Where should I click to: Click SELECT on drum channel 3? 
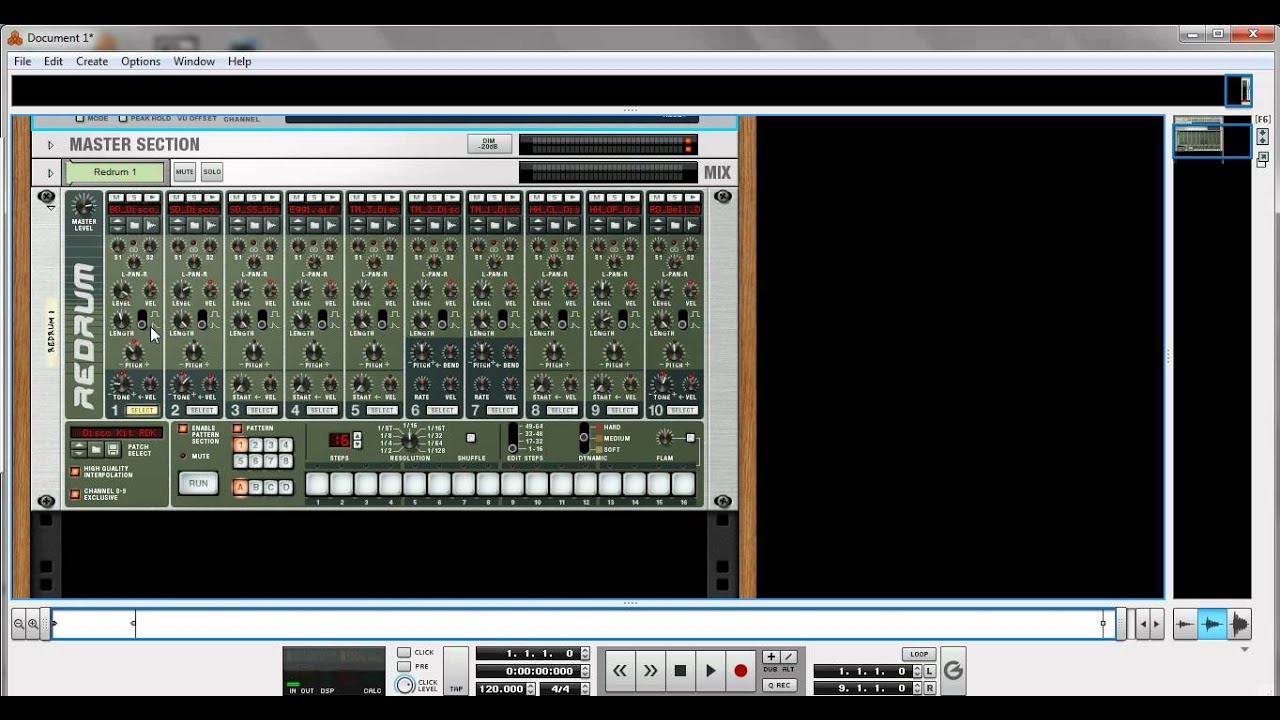click(x=262, y=410)
